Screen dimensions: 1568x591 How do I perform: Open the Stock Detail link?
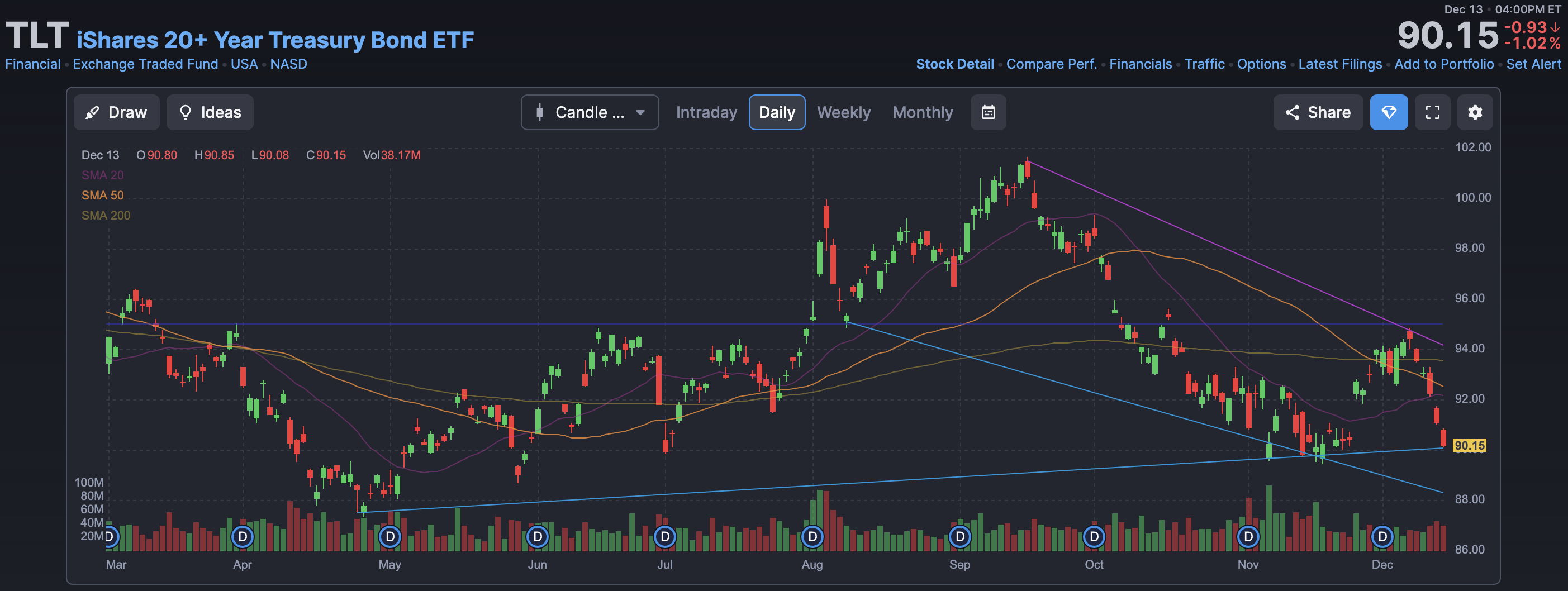pos(954,64)
